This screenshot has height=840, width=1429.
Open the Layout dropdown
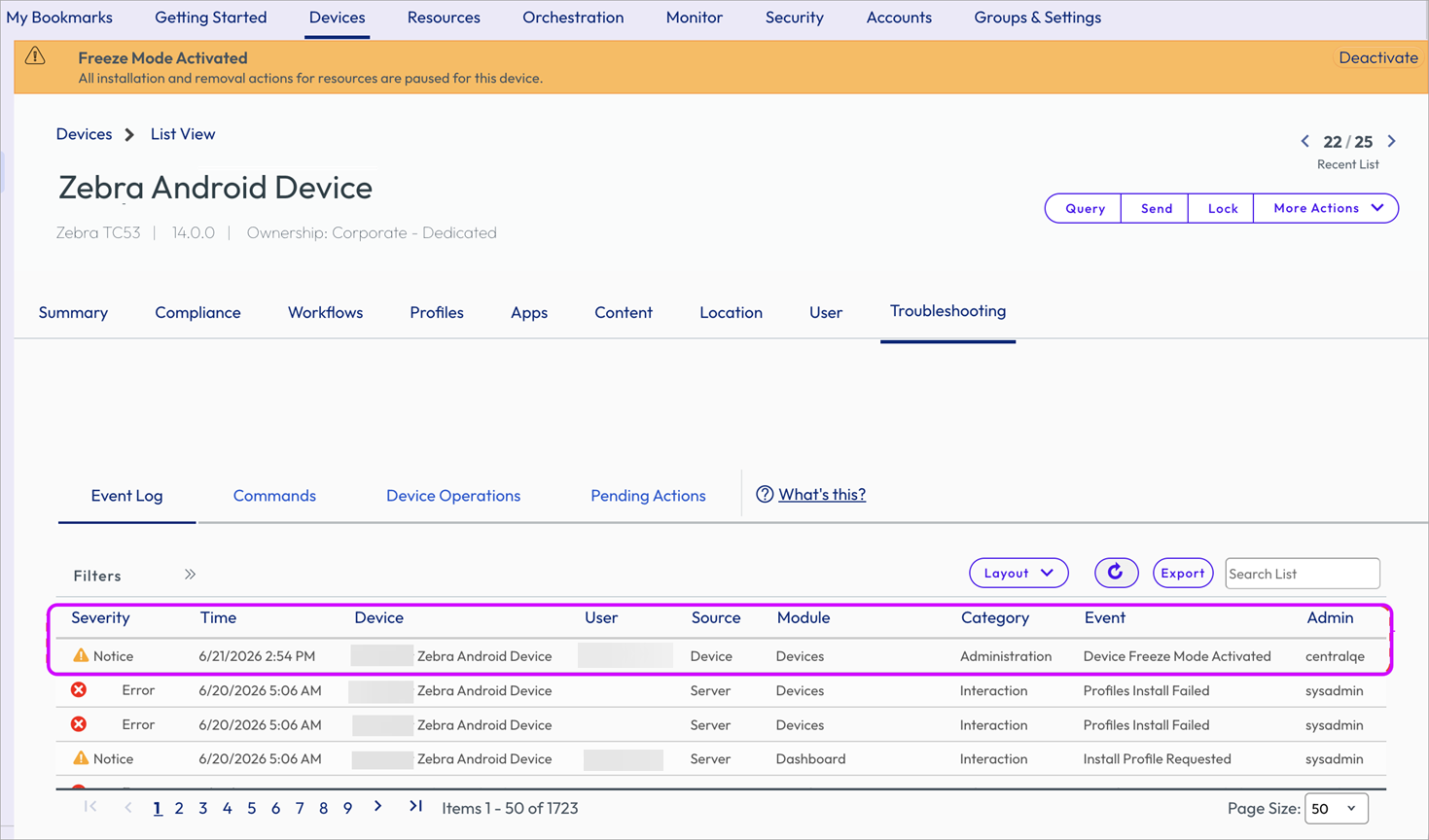(1018, 573)
